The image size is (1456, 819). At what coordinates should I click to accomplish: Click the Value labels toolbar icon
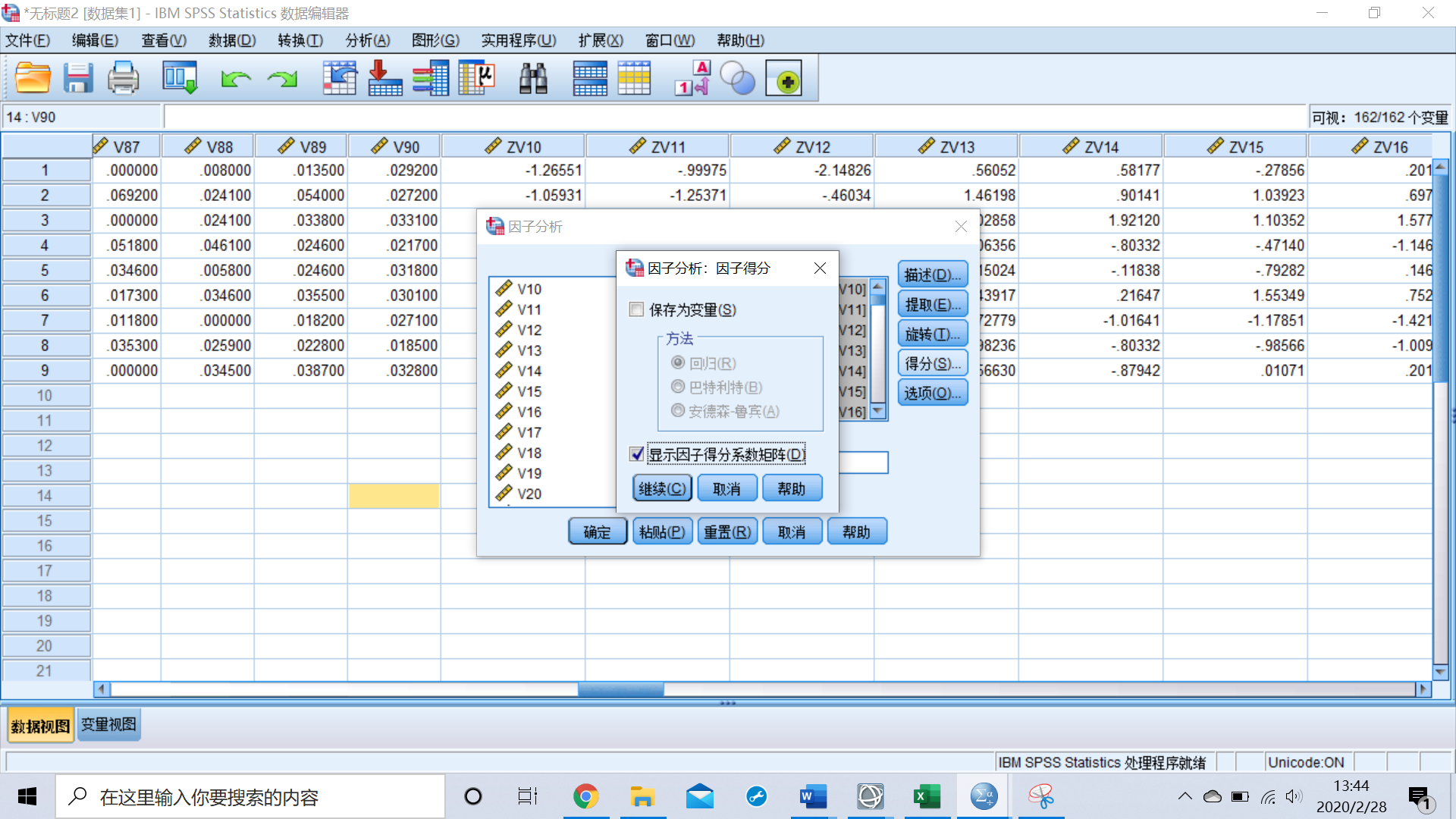tap(692, 78)
